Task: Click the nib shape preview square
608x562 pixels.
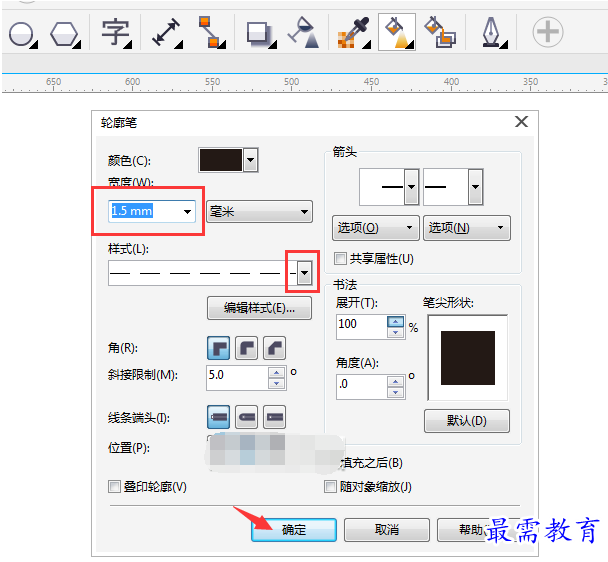Action: coord(468,358)
